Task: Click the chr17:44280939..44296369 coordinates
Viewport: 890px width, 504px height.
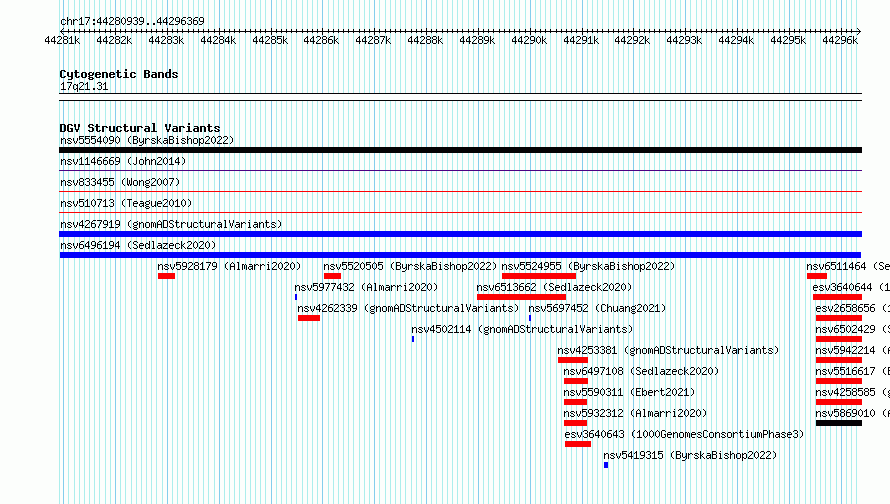Action: [x=132, y=21]
